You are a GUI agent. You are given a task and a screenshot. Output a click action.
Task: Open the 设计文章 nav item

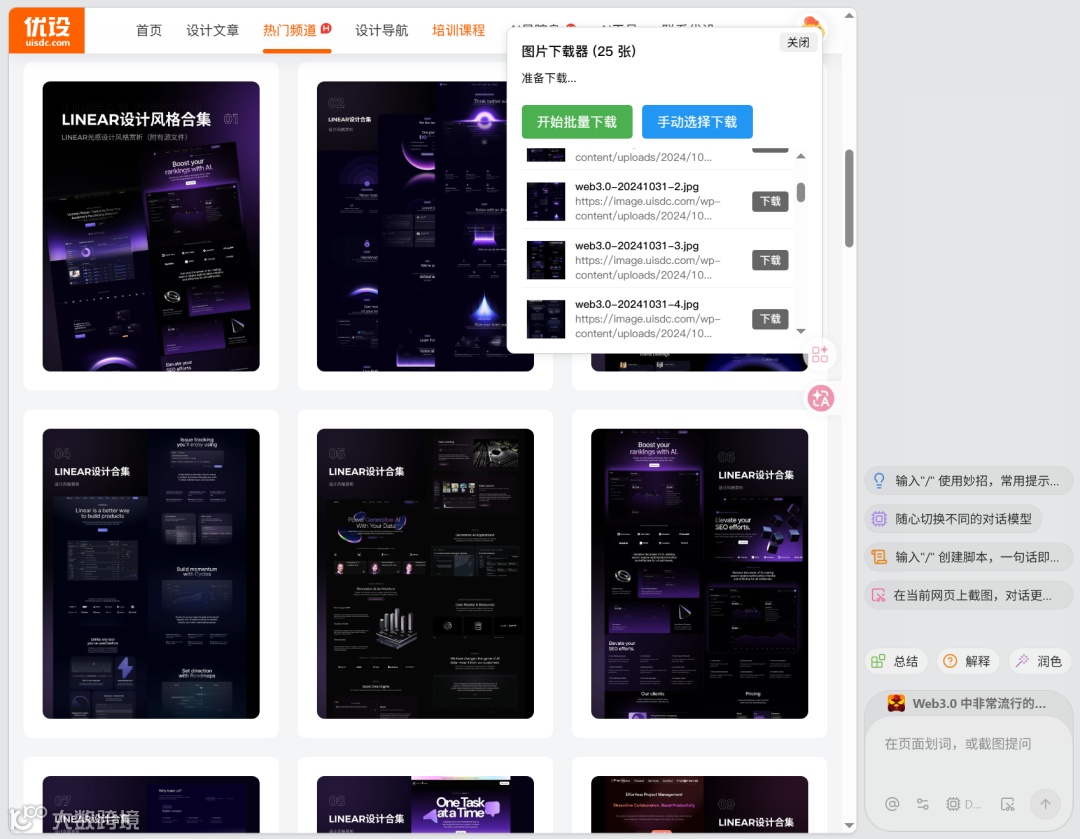pyautogui.click(x=212, y=30)
